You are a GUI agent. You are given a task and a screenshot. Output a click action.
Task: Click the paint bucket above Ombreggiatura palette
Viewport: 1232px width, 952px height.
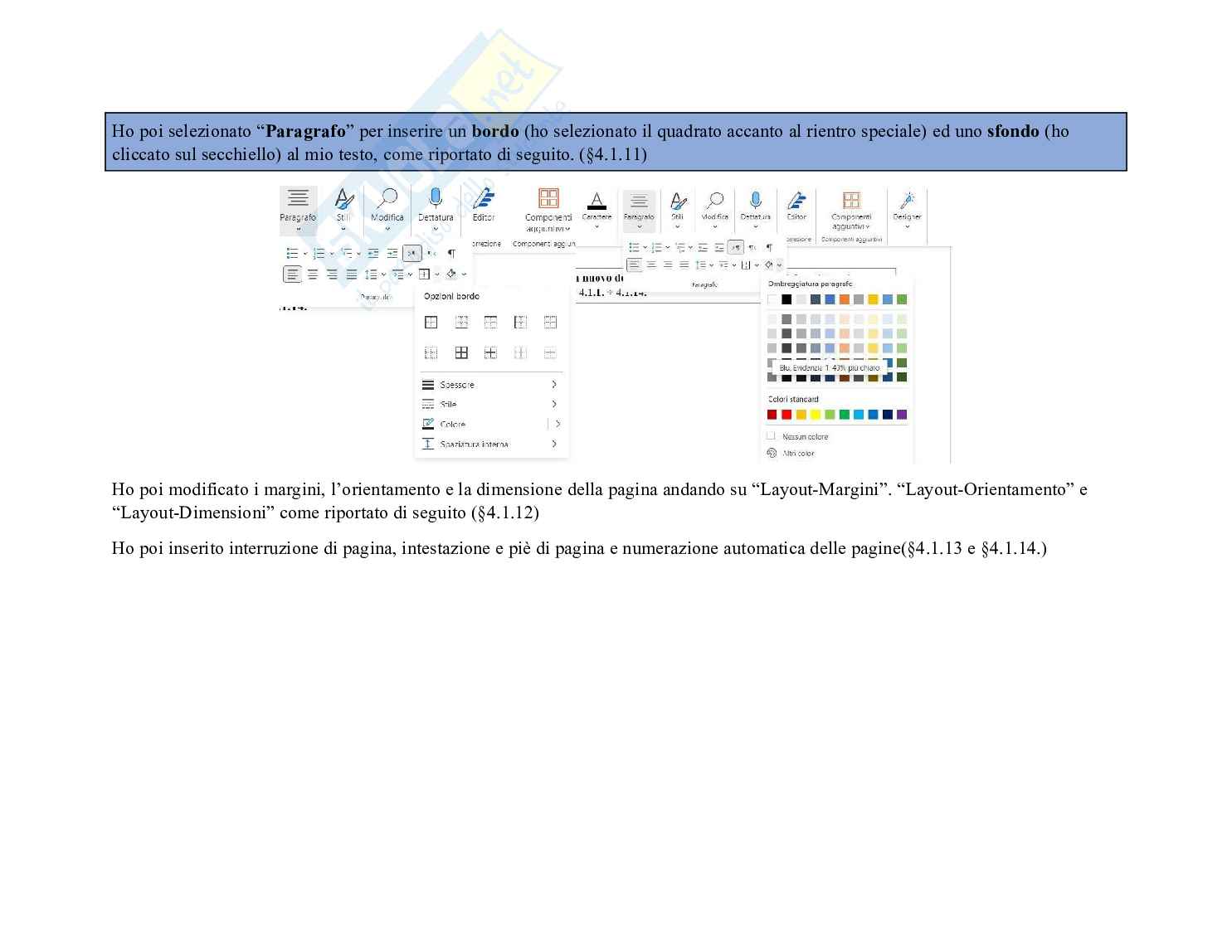tap(769, 265)
